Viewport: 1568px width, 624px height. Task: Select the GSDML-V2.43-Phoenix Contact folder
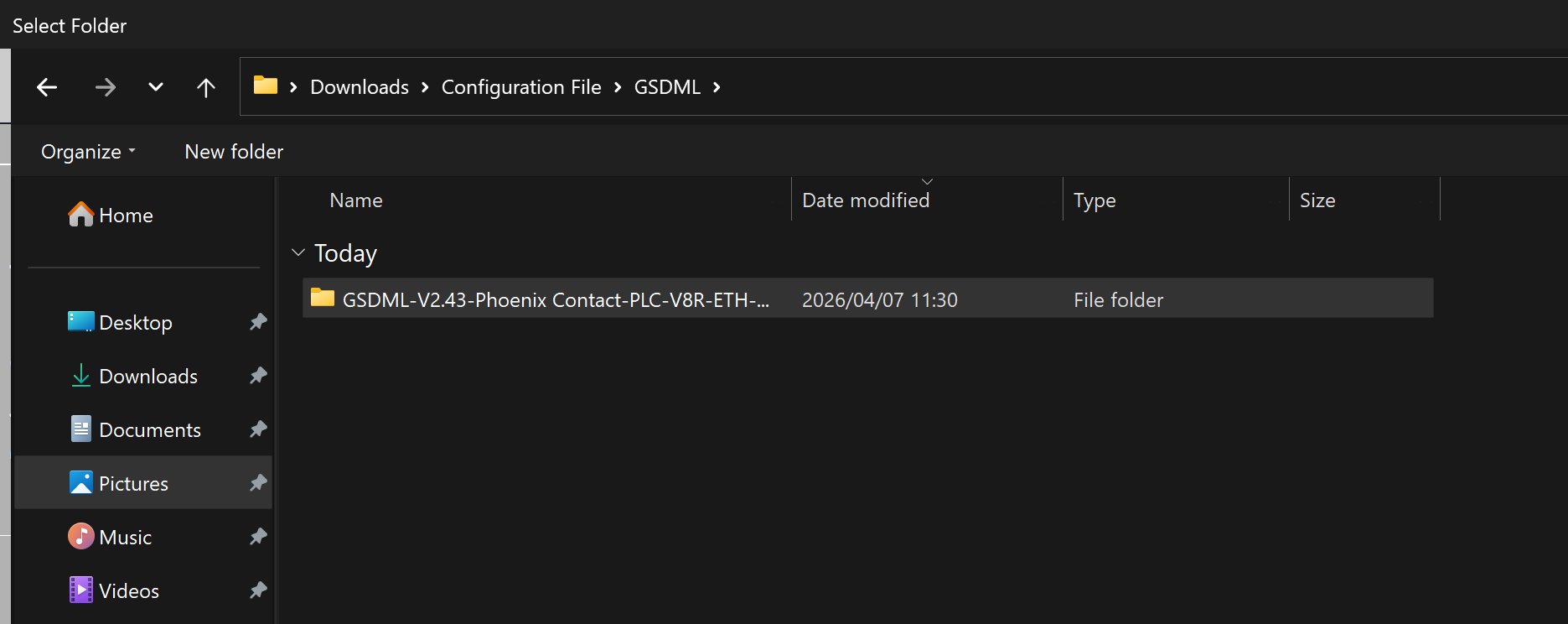pos(555,299)
